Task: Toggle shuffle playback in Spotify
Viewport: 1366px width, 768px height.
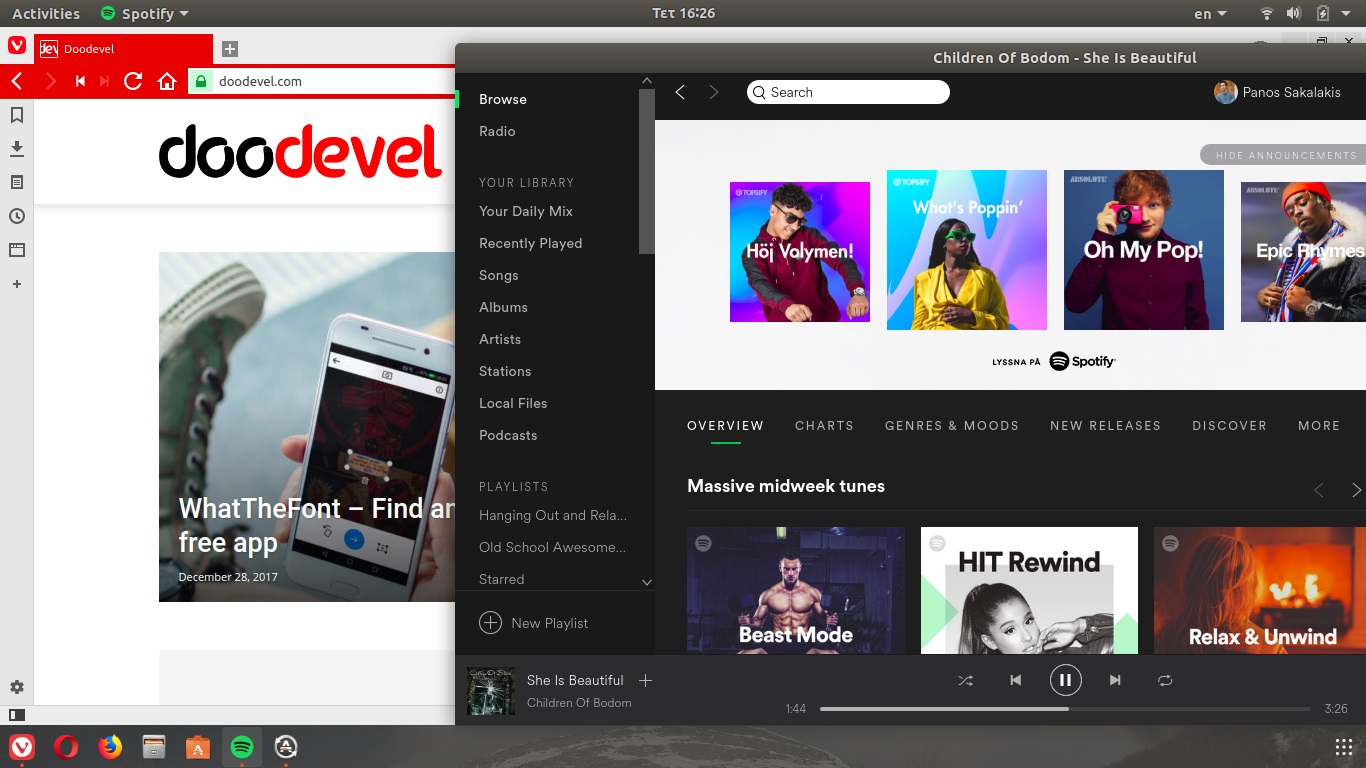Action: pos(965,679)
